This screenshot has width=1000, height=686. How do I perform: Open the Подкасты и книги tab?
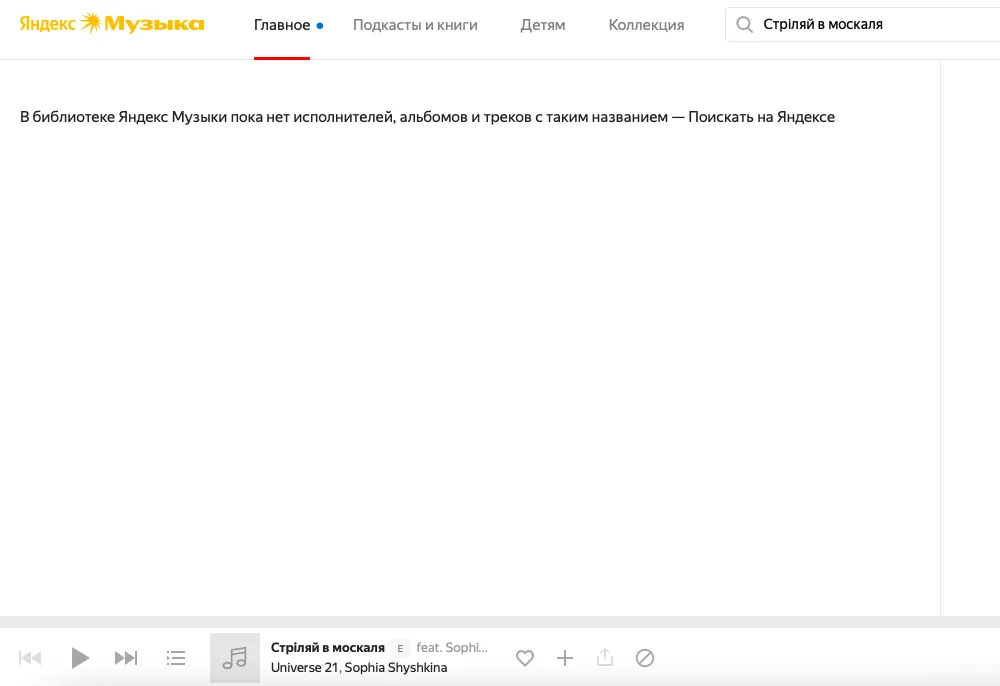[415, 25]
